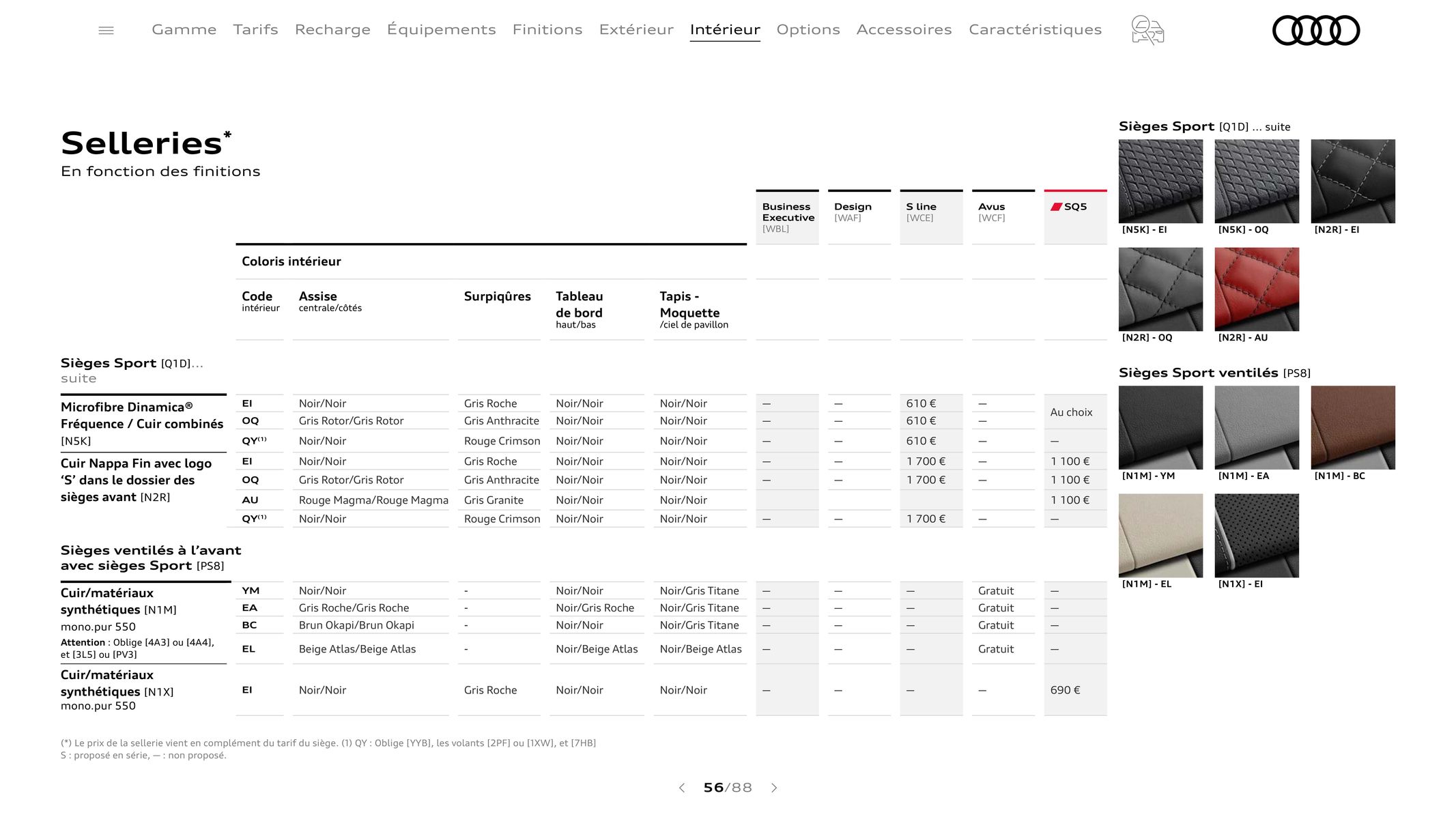
Task: Select the red [N2R] - AU swatch
Action: click(x=1257, y=289)
